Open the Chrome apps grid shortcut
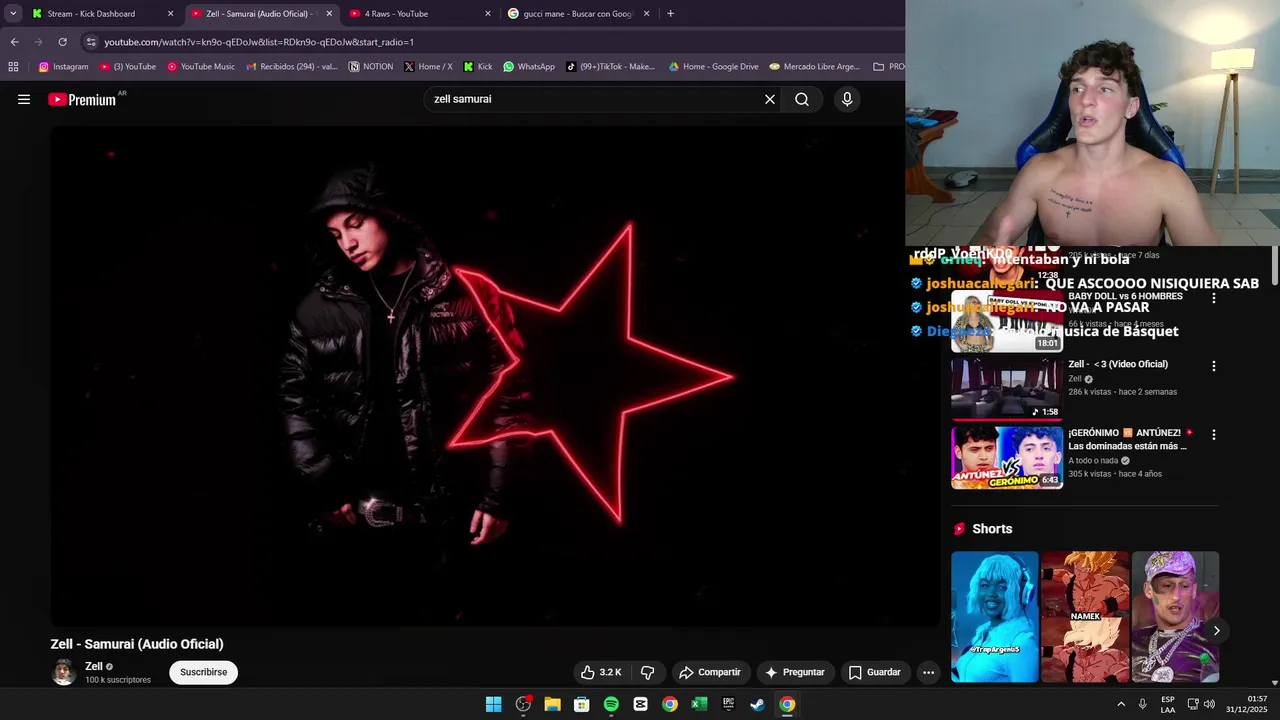The image size is (1280, 720). (x=13, y=67)
